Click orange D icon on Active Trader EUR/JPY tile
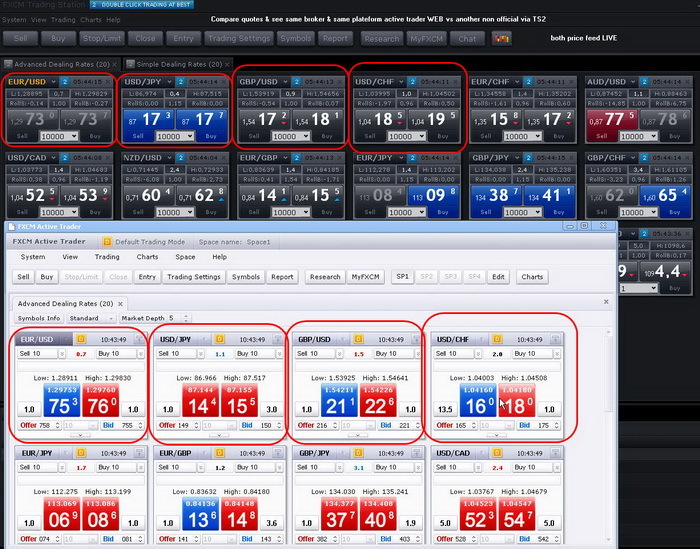 [81, 453]
